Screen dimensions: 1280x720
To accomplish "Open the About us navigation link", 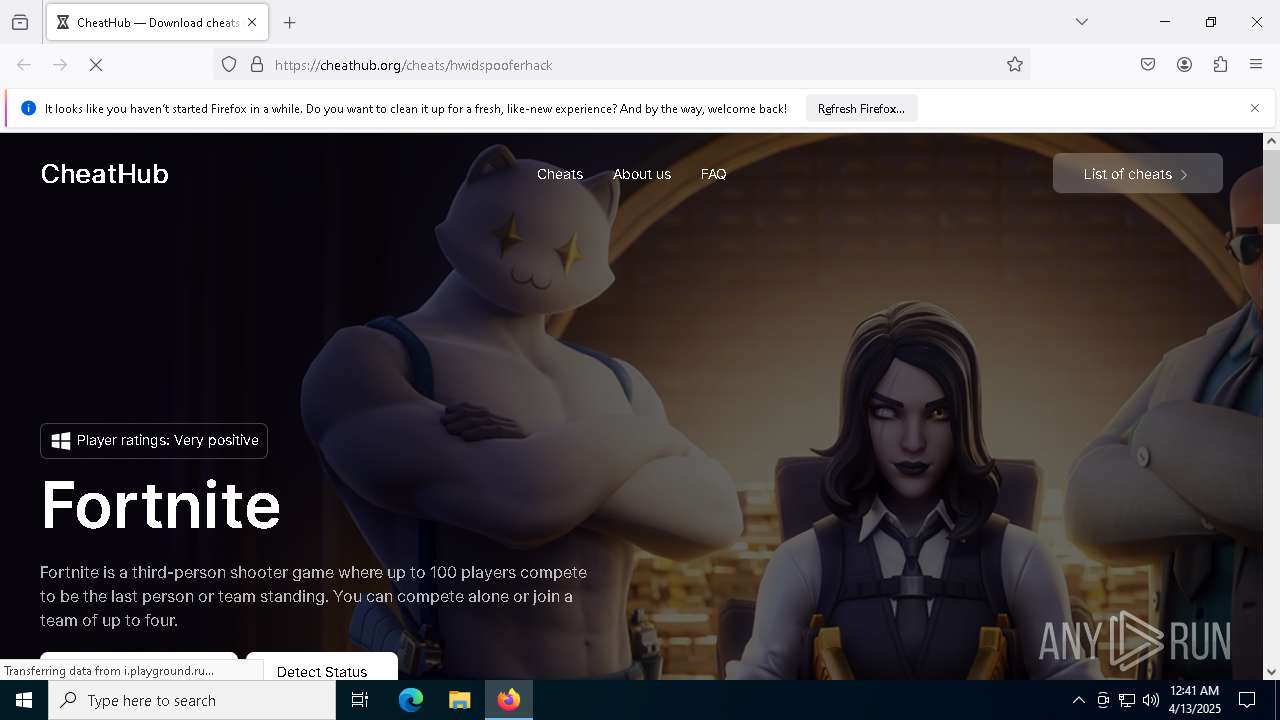I will (642, 174).
